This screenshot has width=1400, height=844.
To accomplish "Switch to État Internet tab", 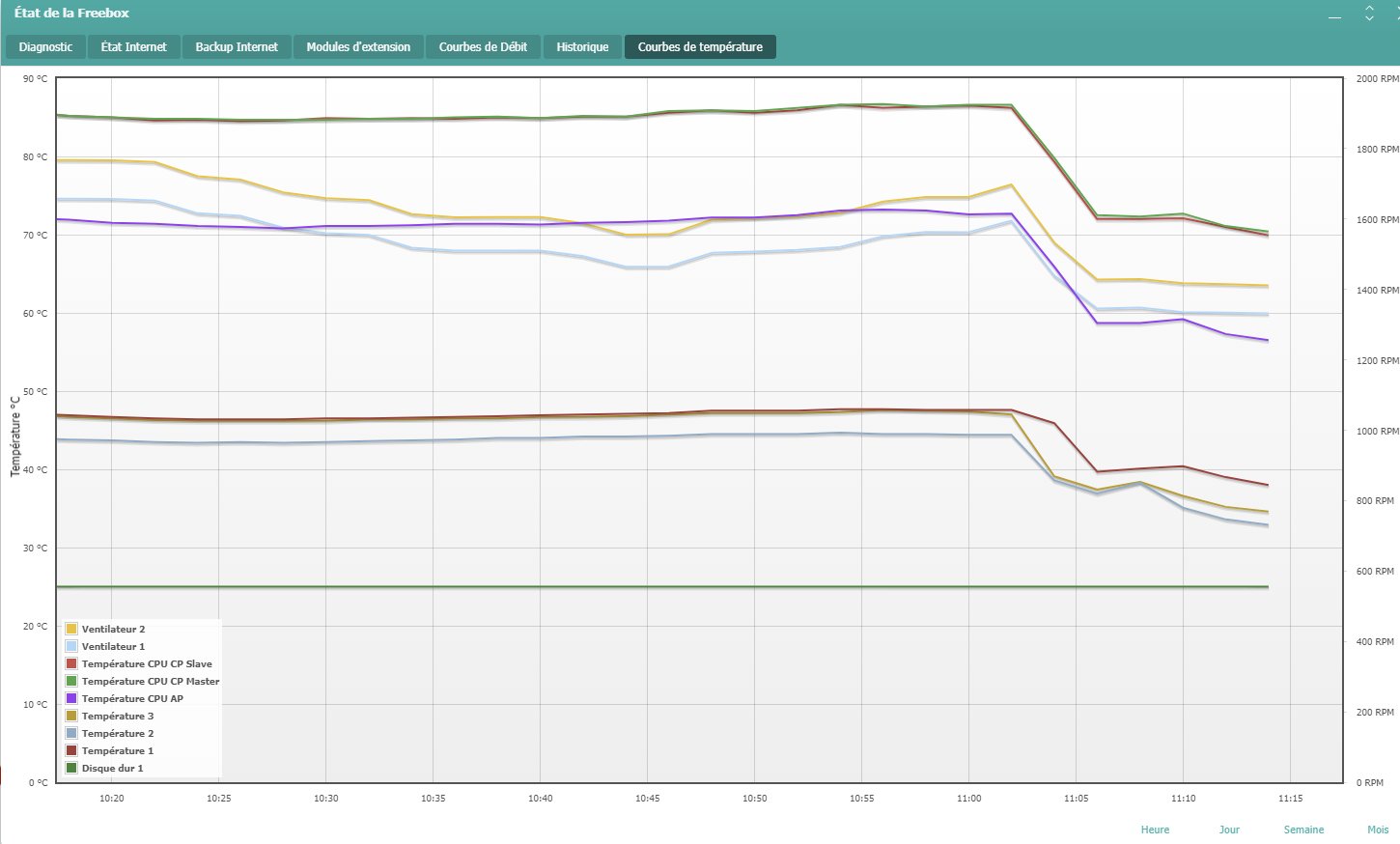I will point(133,47).
